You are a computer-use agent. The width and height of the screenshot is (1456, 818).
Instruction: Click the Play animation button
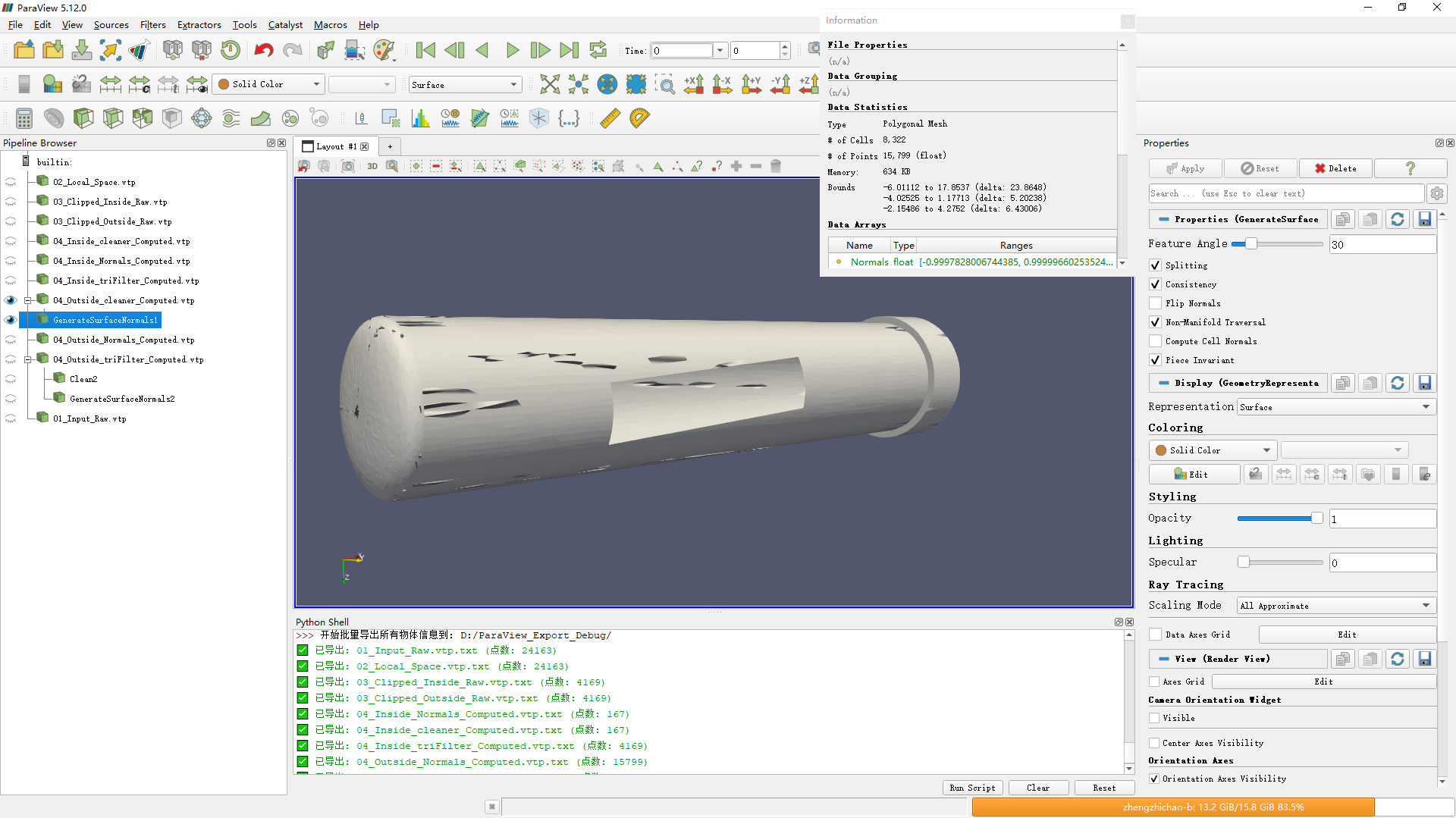click(x=512, y=51)
